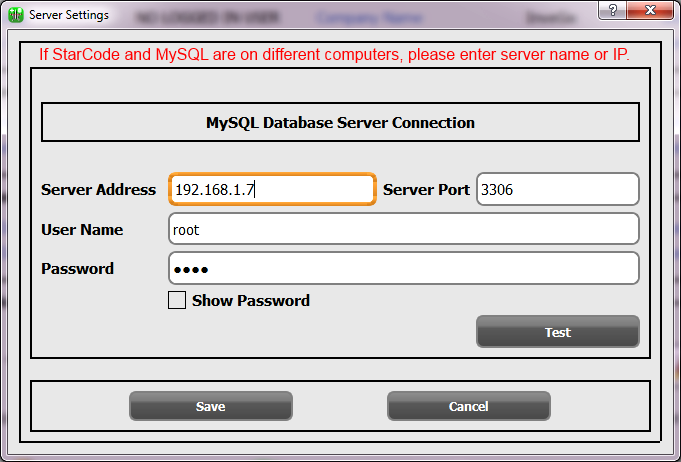Click the Server Settings title bar text
Screen dimensions: 681x462
69,16
